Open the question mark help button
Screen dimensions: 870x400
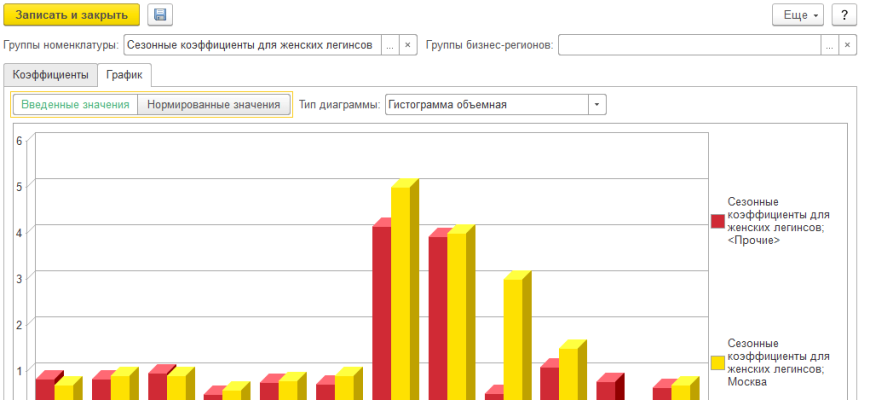click(845, 15)
